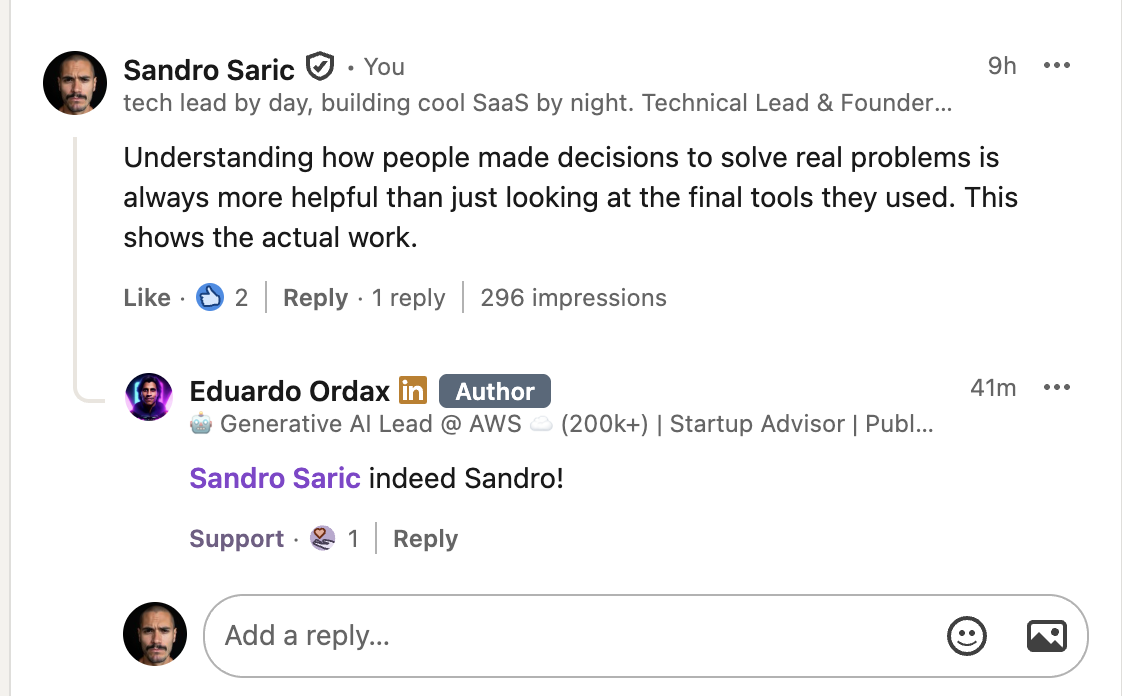Click the Author badge label
Viewport: 1122px width, 696px height.
(x=495, y=391)
